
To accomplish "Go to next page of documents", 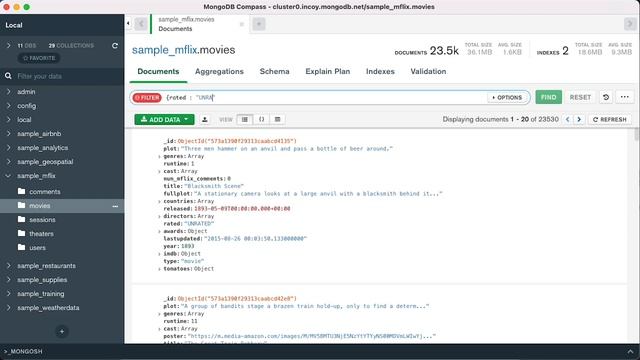I will 579,119.
